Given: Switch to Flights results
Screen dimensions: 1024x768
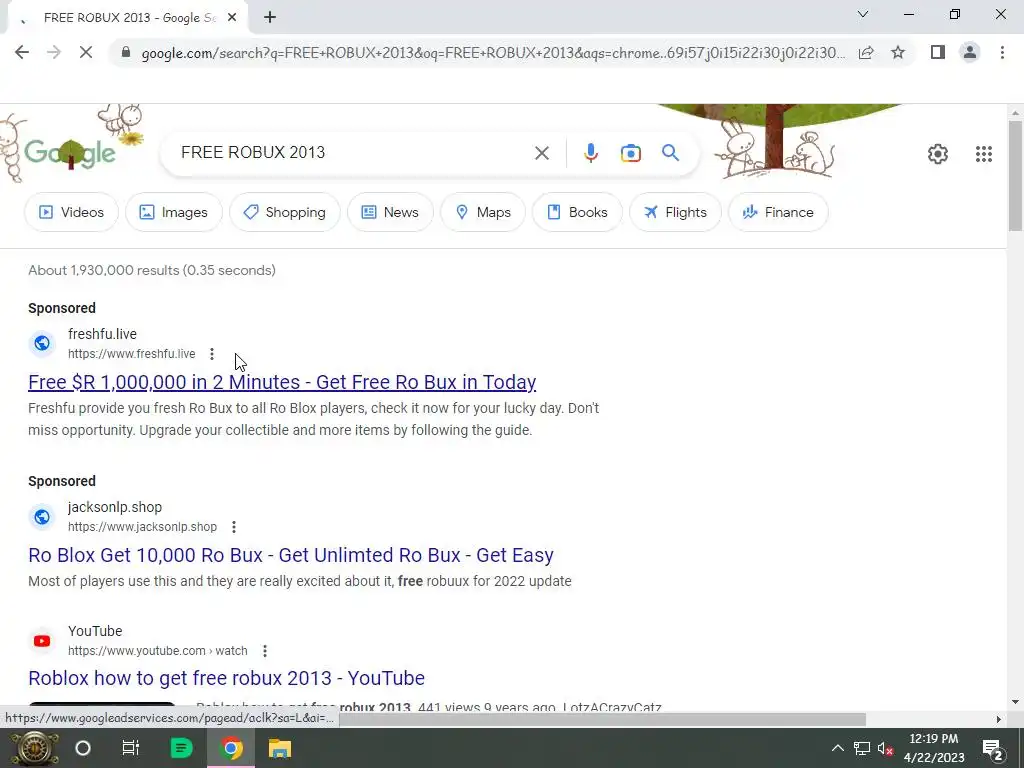Looking at the screenshot, I should pyautogui.click(x=675, y=212).
